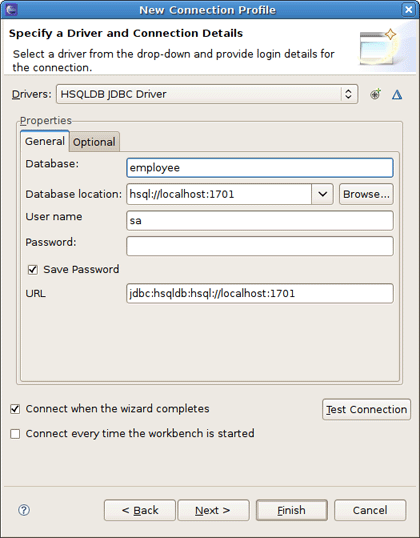This screenshot has height=538, width=420.
Task: Click the Next > button
Action: [x=213, y=510]
